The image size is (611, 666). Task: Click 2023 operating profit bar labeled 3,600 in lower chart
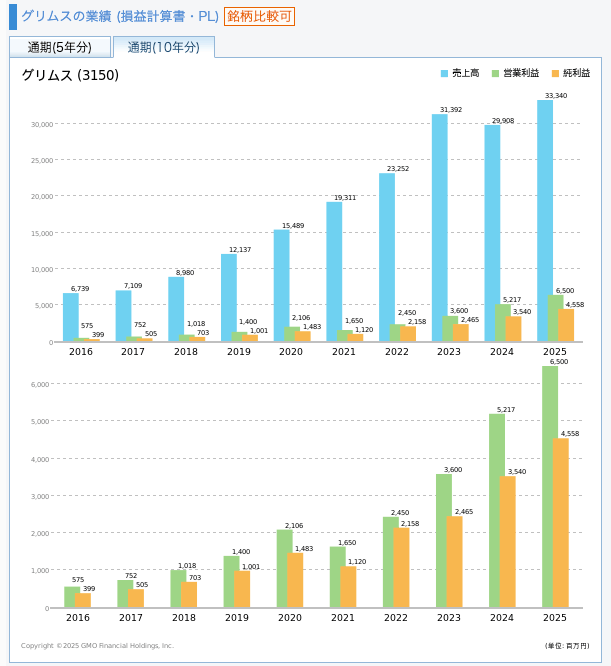pyautogui.click(x=443, y=540)
